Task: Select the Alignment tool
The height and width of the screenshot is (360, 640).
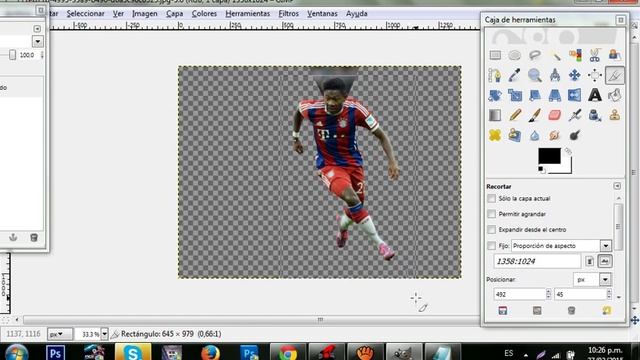Action: tap(595, 75)
